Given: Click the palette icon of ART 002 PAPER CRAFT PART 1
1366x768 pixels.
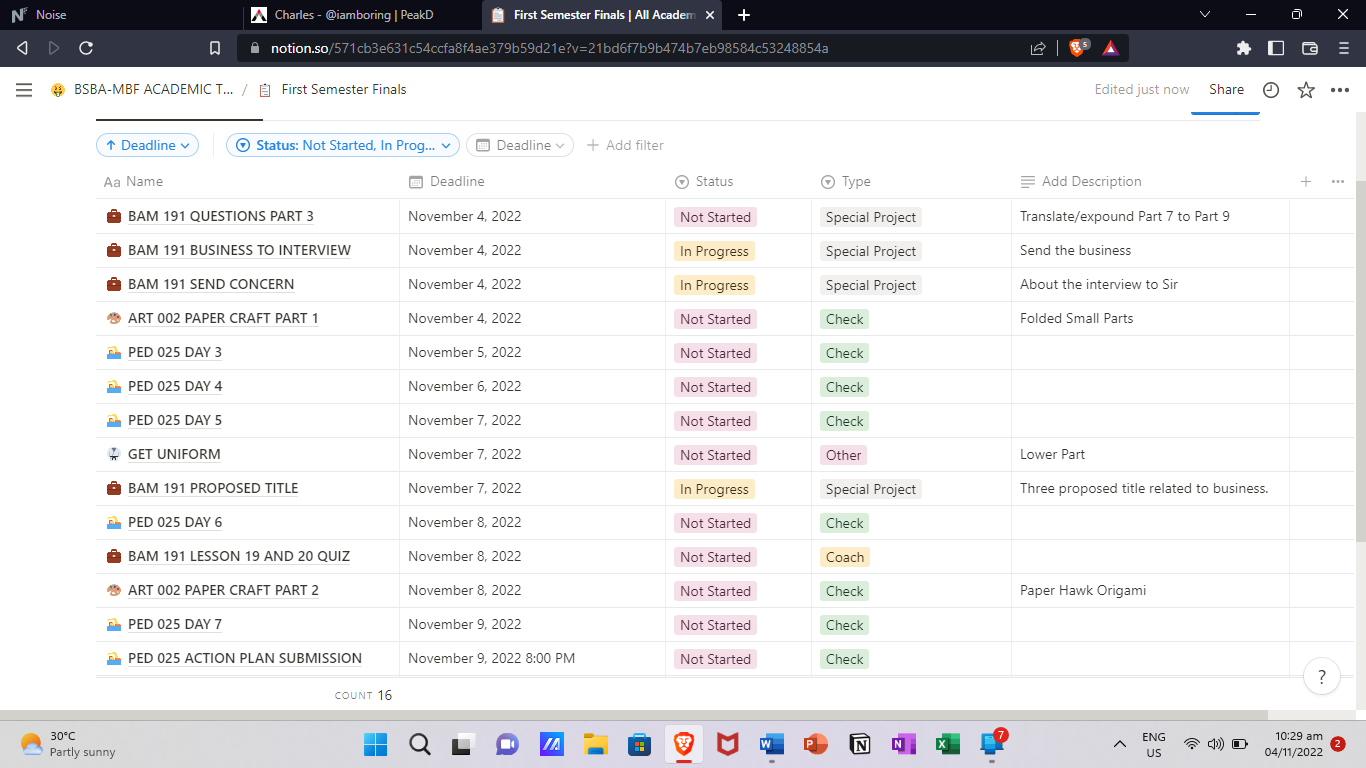Looking at the screenshot, I should [x=114, y=319].
